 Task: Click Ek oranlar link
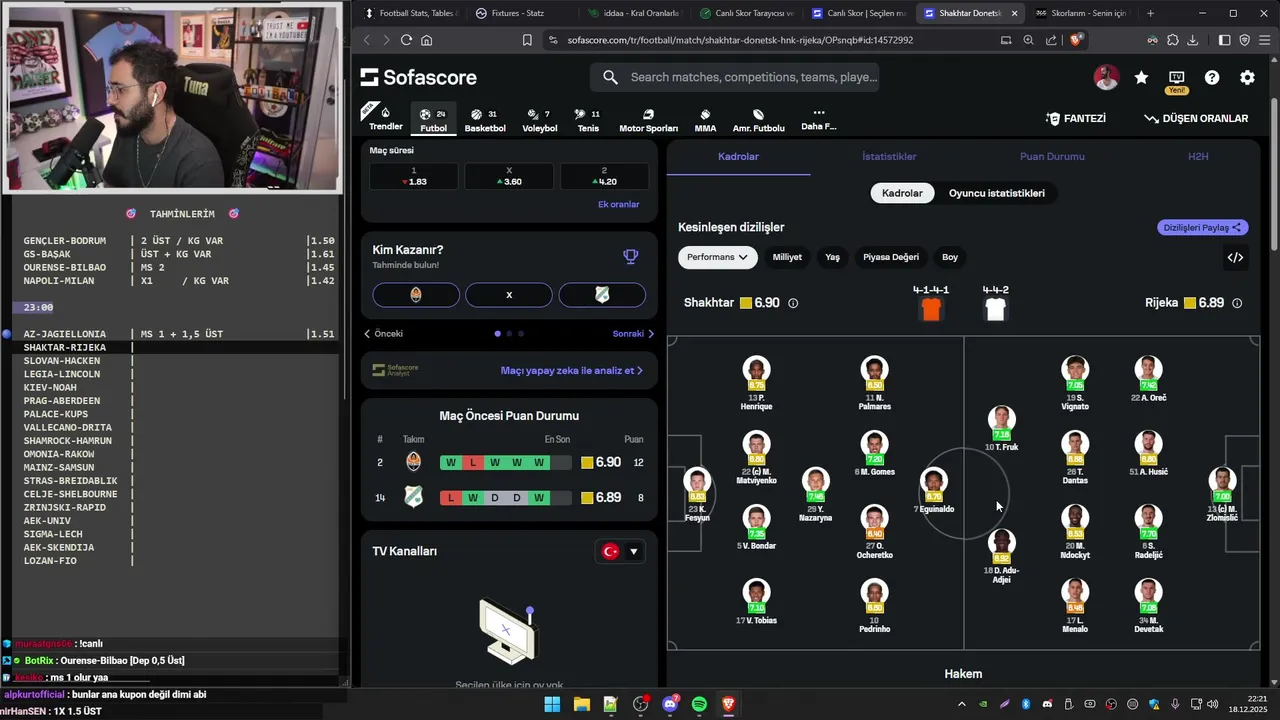(618, 204)
